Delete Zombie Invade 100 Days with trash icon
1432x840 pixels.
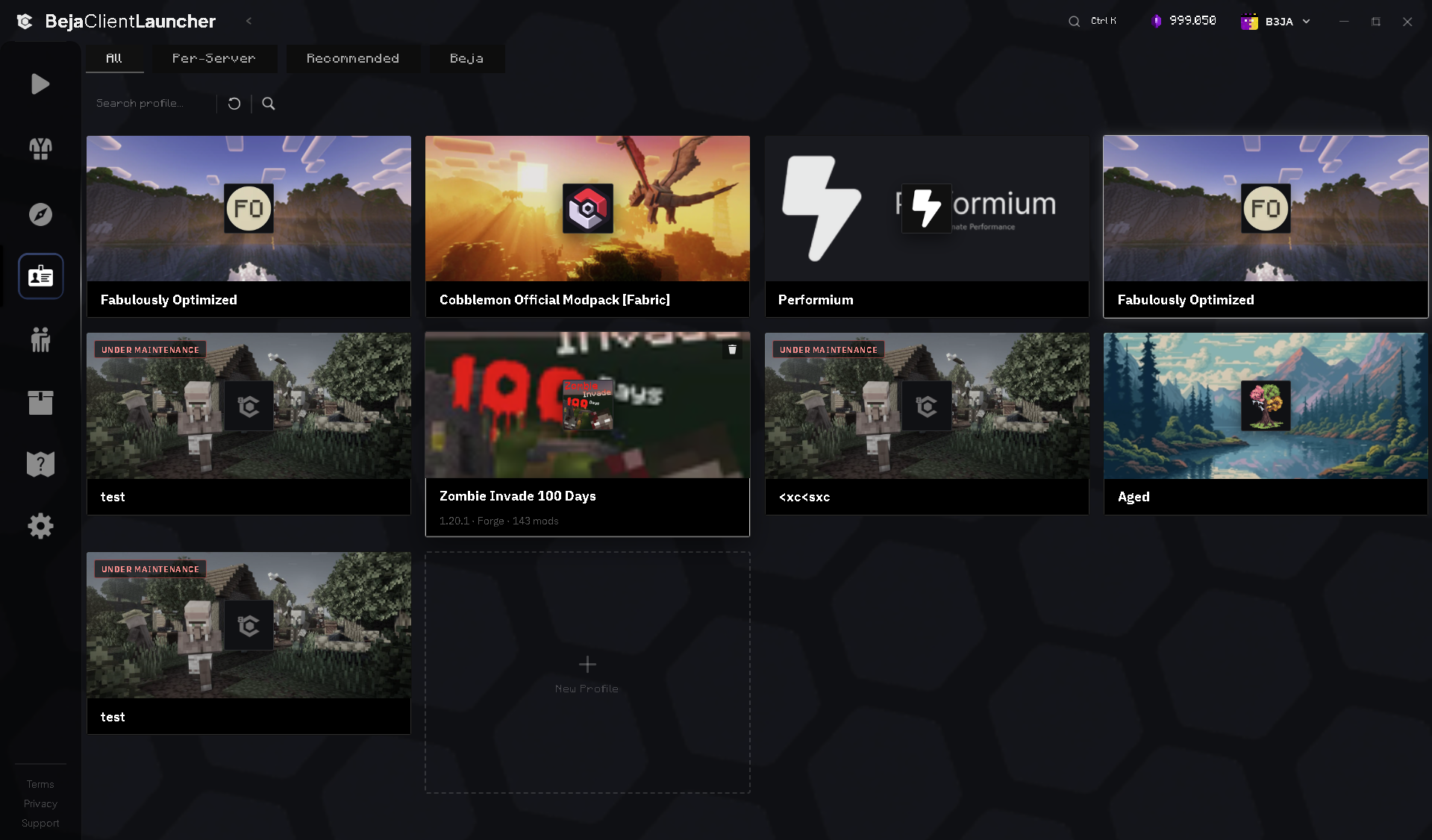click(x=732, y=349)
